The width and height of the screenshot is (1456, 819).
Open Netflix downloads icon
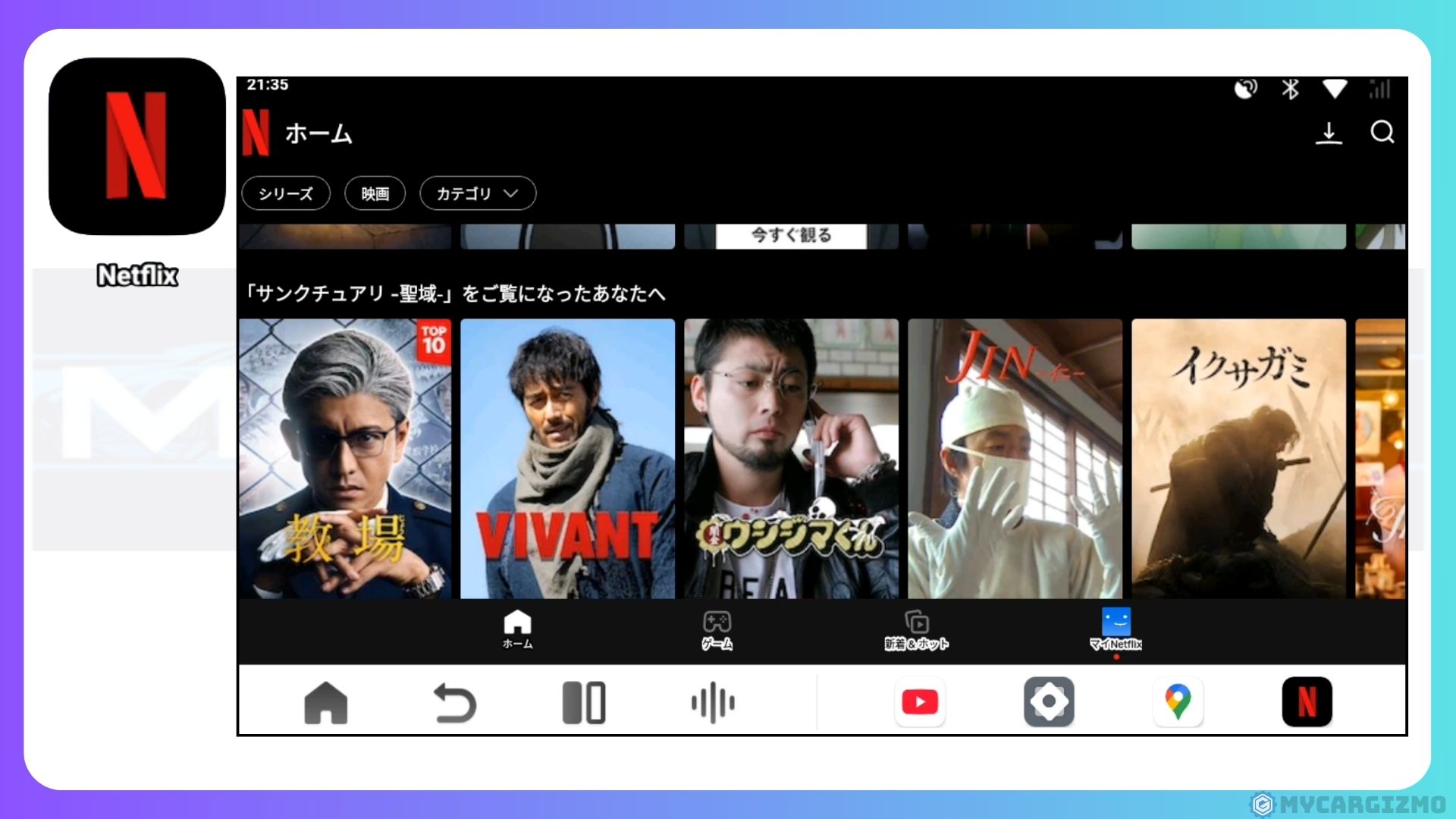[x=1328, y=133]
